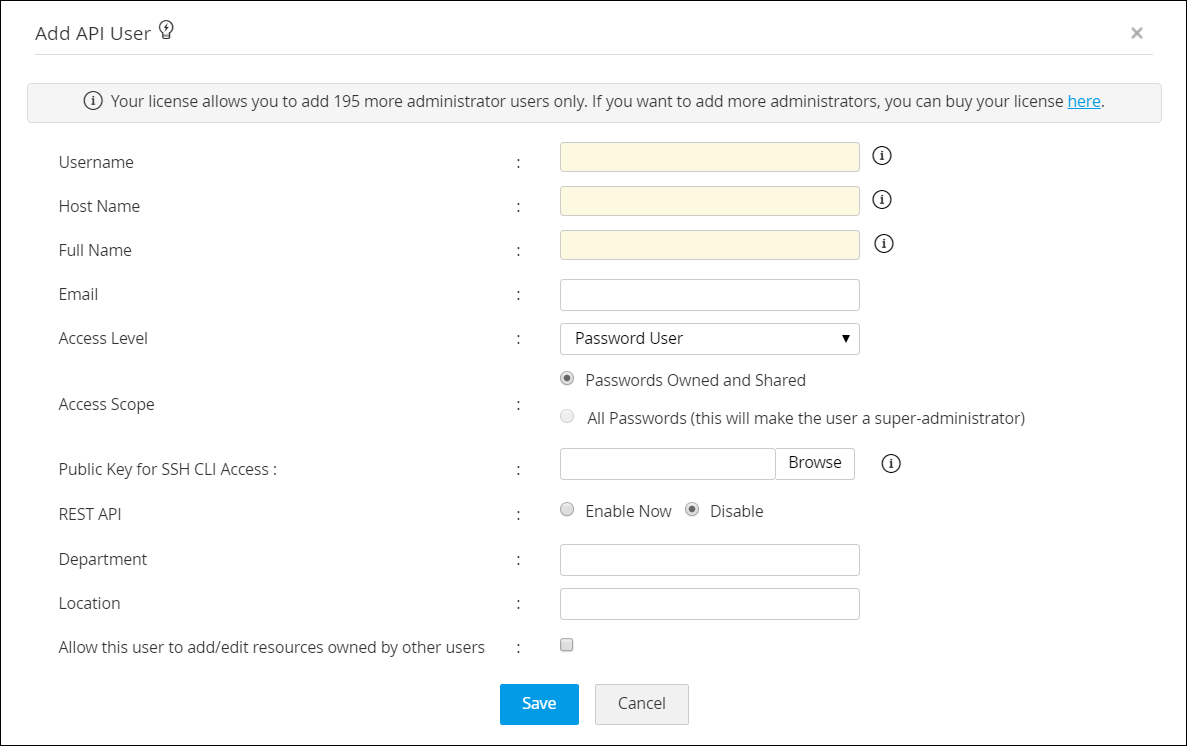Open the Access Level dropdown

pyautogui.click(x=709, y=339)
